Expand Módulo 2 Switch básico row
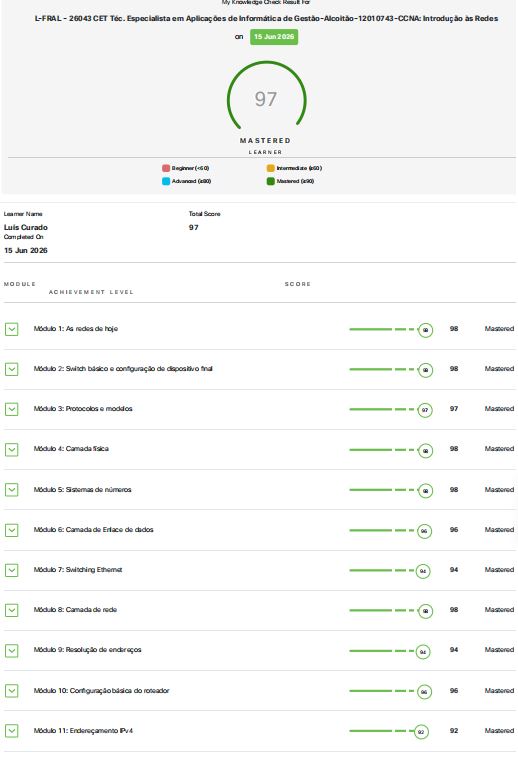The width and height of the screenshot is (518, 759). pos(12,369)
